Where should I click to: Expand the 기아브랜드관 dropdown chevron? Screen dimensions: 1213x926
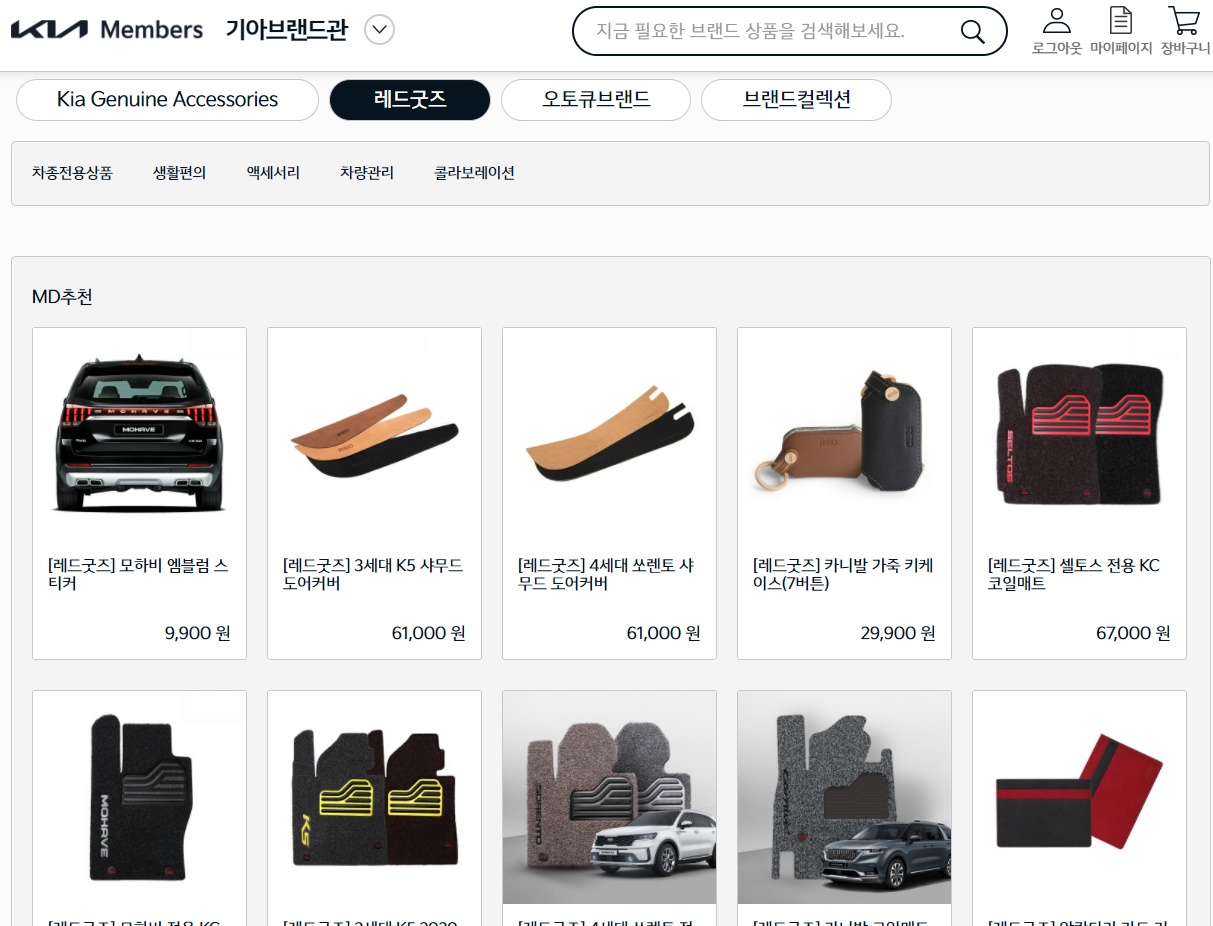(379, 30)
